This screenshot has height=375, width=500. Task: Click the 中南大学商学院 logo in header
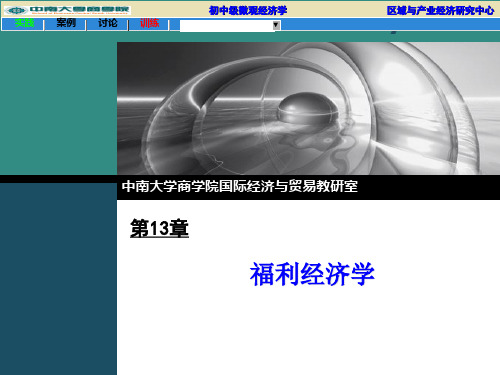(x=67, y=10)
